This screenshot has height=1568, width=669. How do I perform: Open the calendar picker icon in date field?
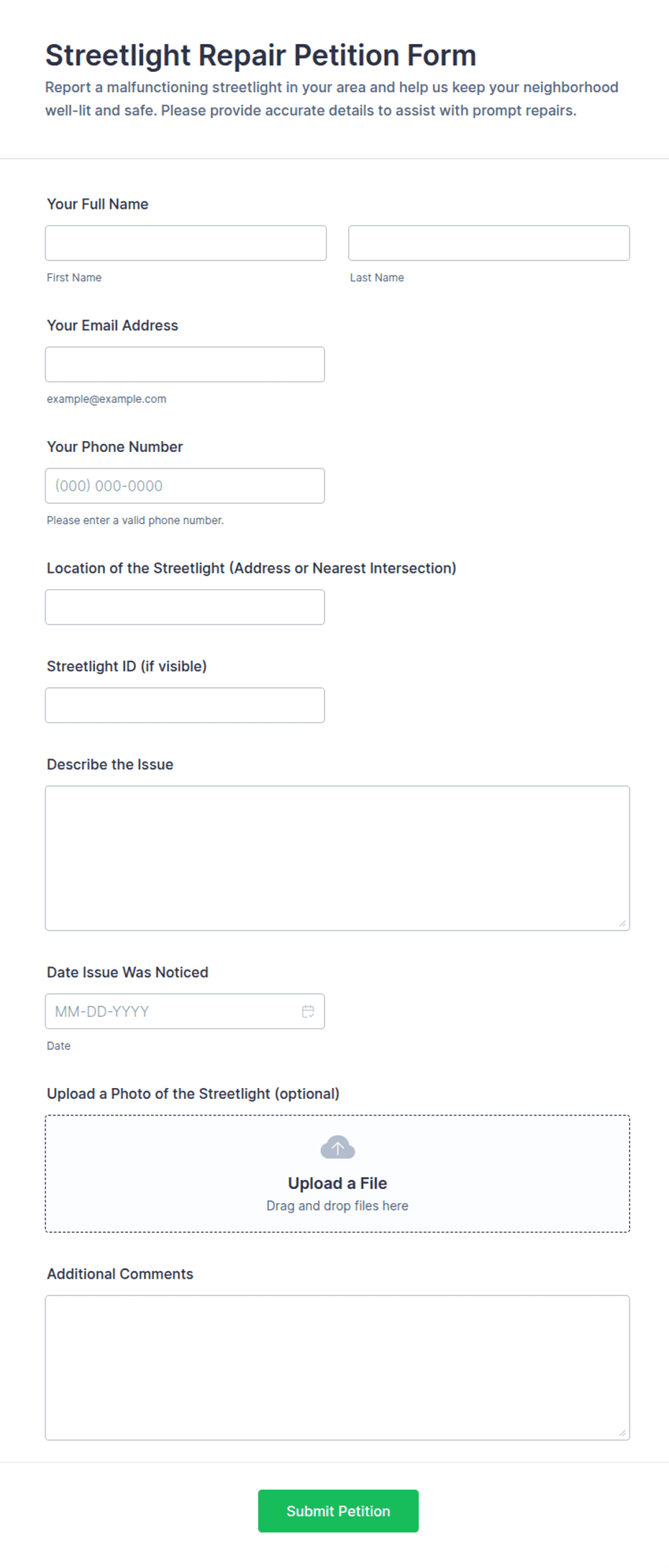point(308,1011)
